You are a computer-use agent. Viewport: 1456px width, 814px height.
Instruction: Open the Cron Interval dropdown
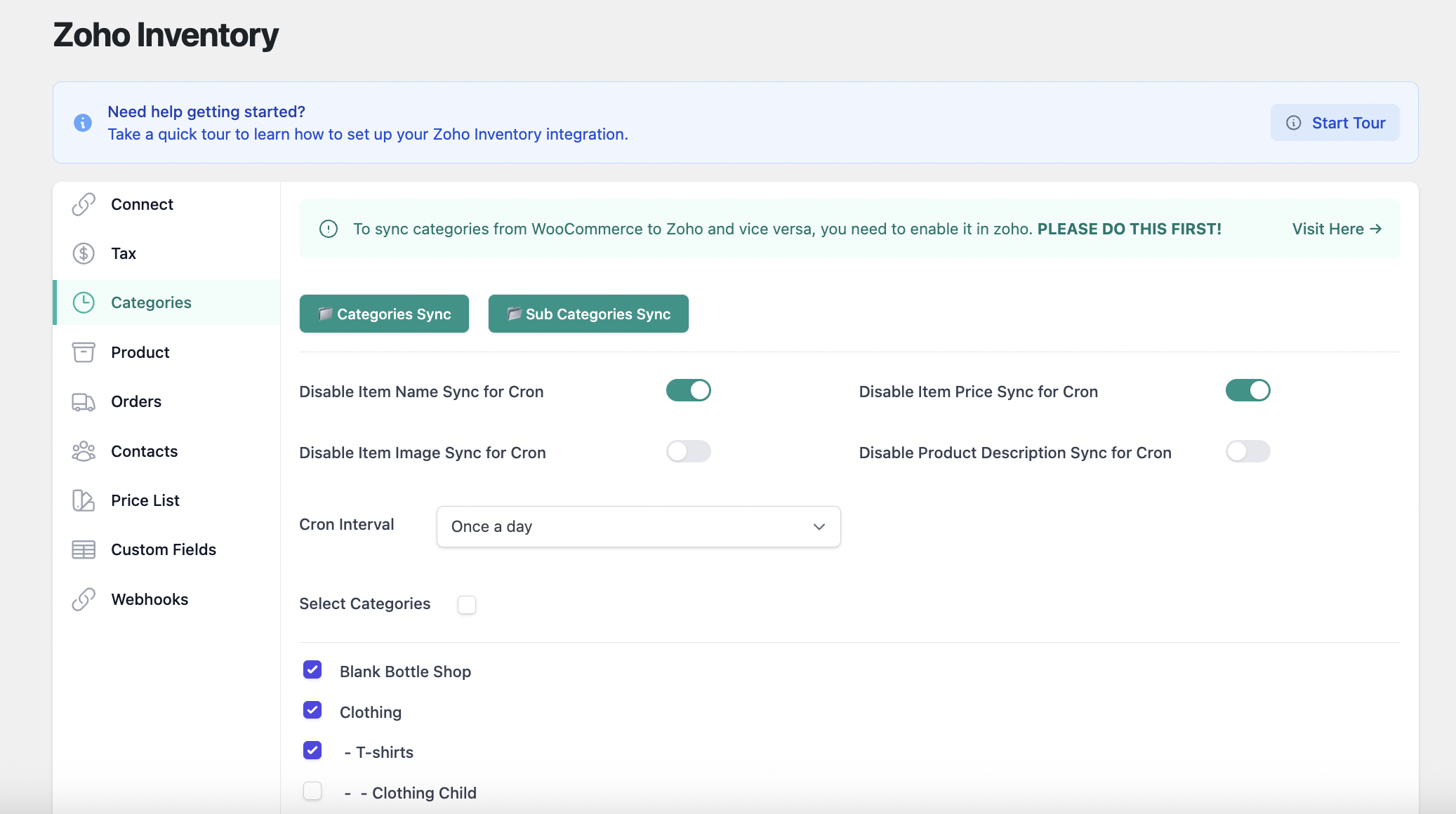[638, 526]
